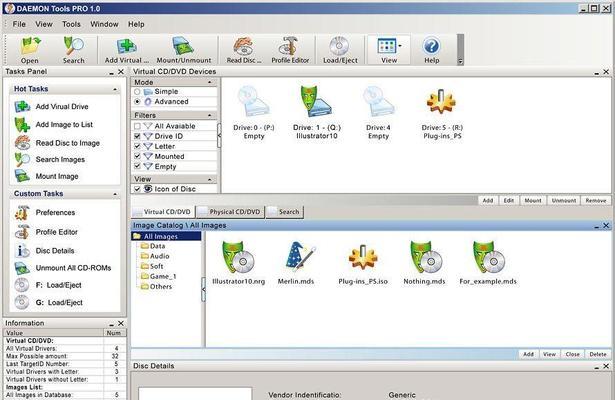Toggle Icon of Disc view checkbox
Screen dimensions: 615x400
(137, 189)
